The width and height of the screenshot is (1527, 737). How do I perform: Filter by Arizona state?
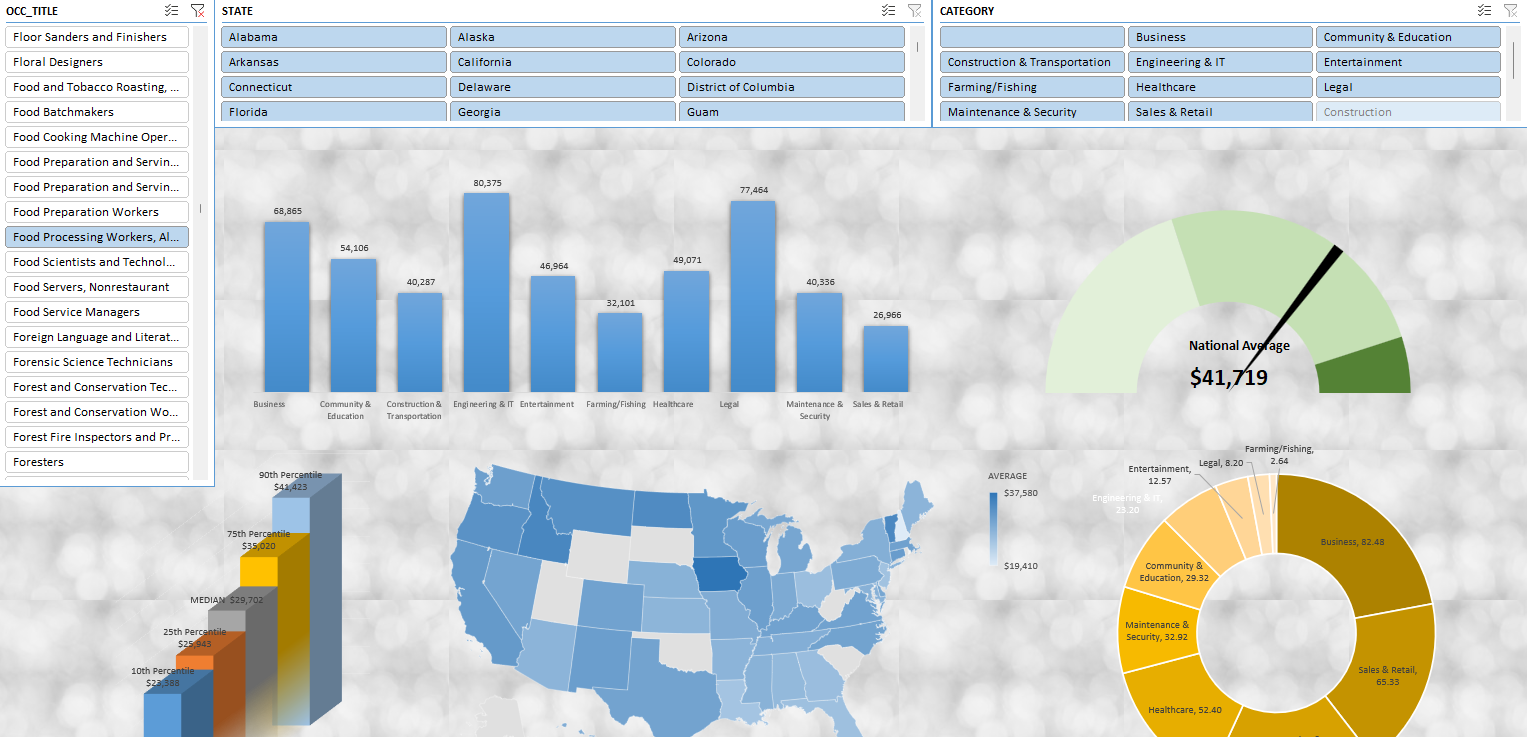tap(792, 37)
